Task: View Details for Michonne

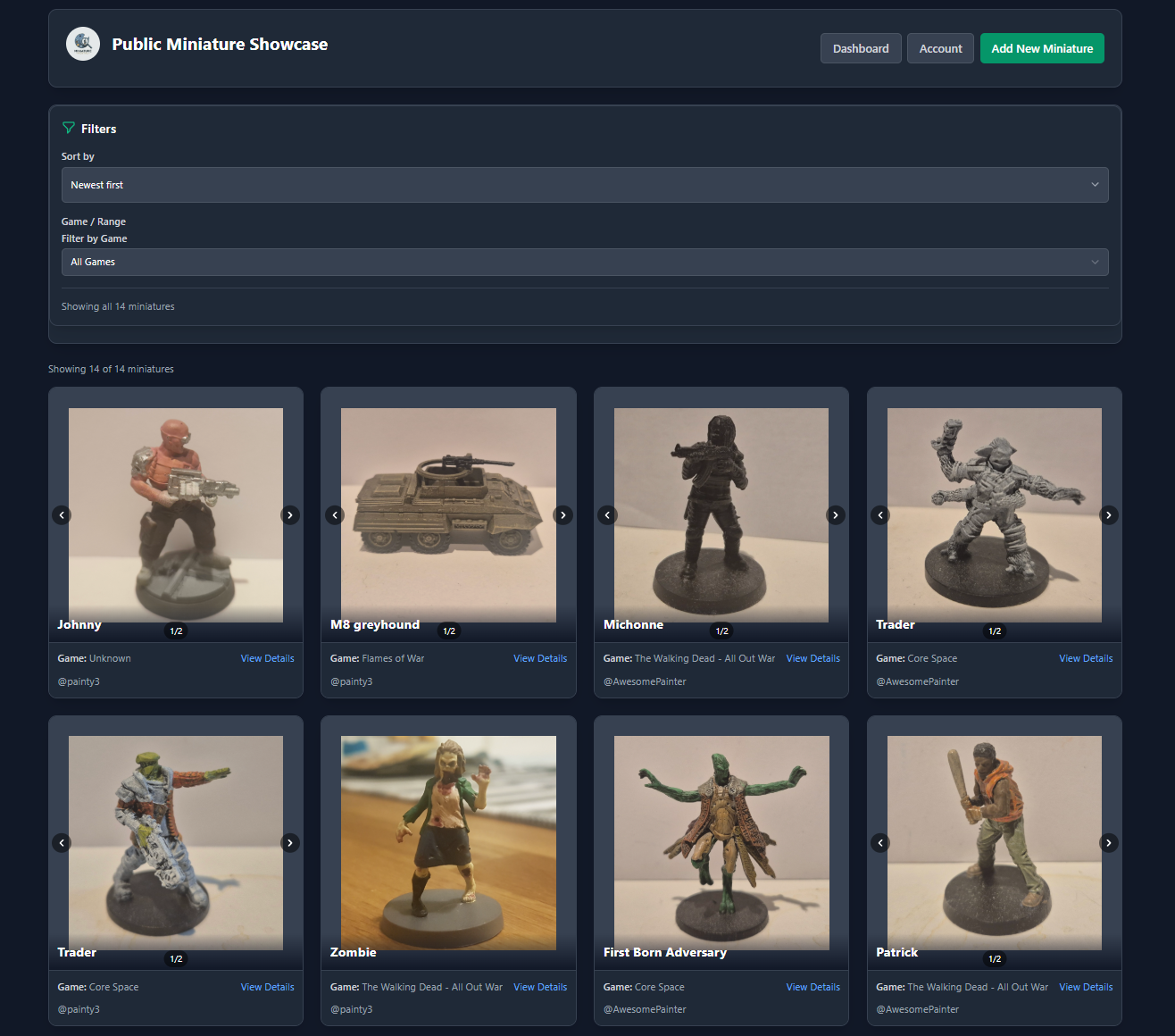Action: 812,658
